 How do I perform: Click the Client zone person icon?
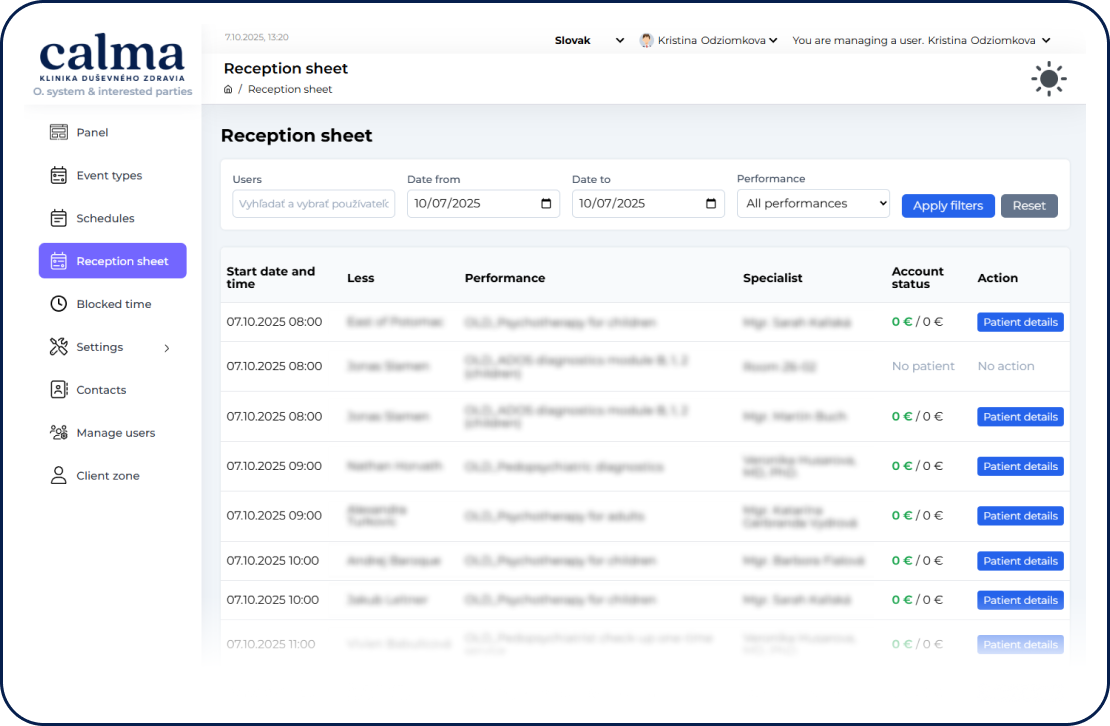(x=59, y=476)
